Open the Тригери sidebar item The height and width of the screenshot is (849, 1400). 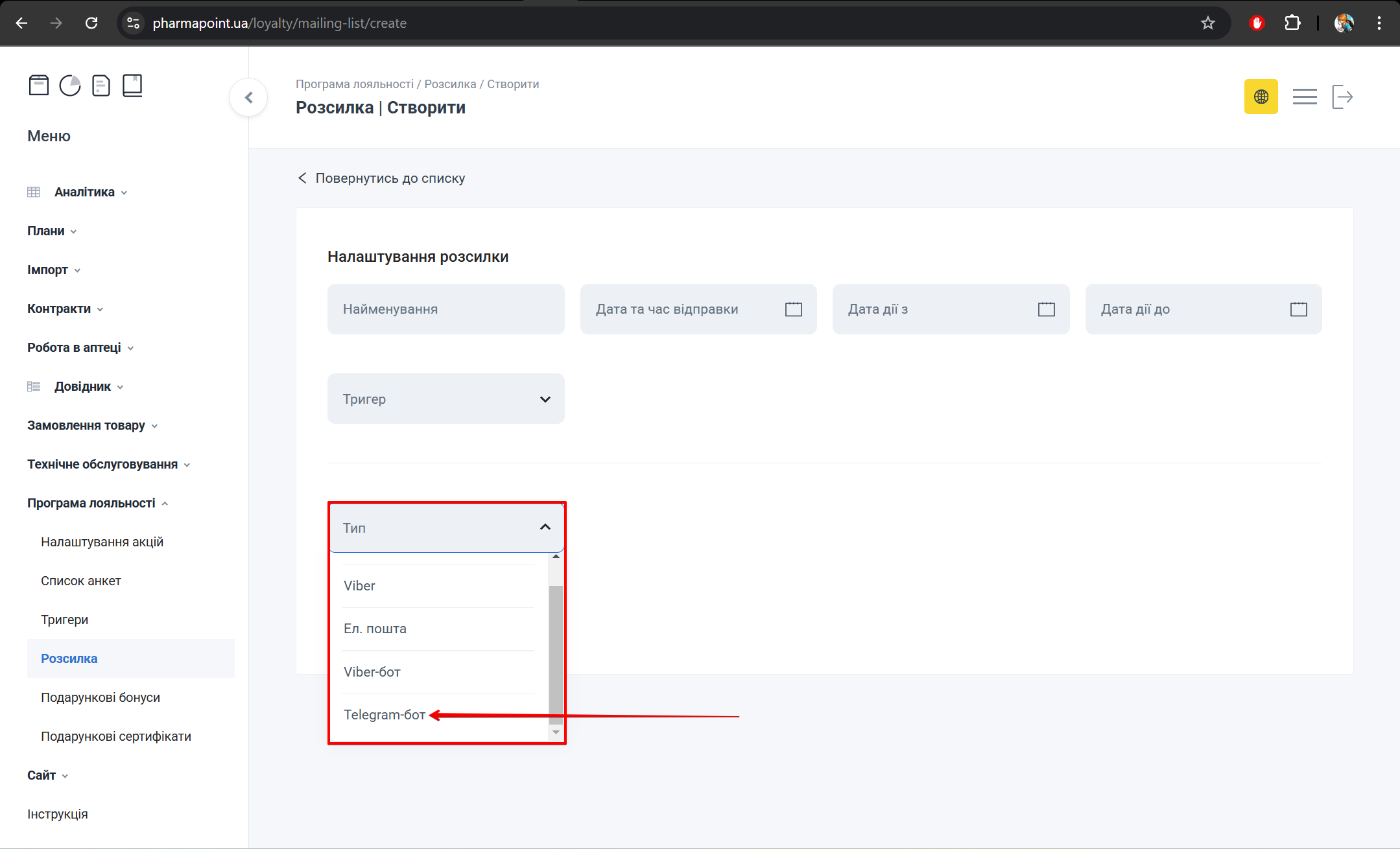tap(64, 620)
